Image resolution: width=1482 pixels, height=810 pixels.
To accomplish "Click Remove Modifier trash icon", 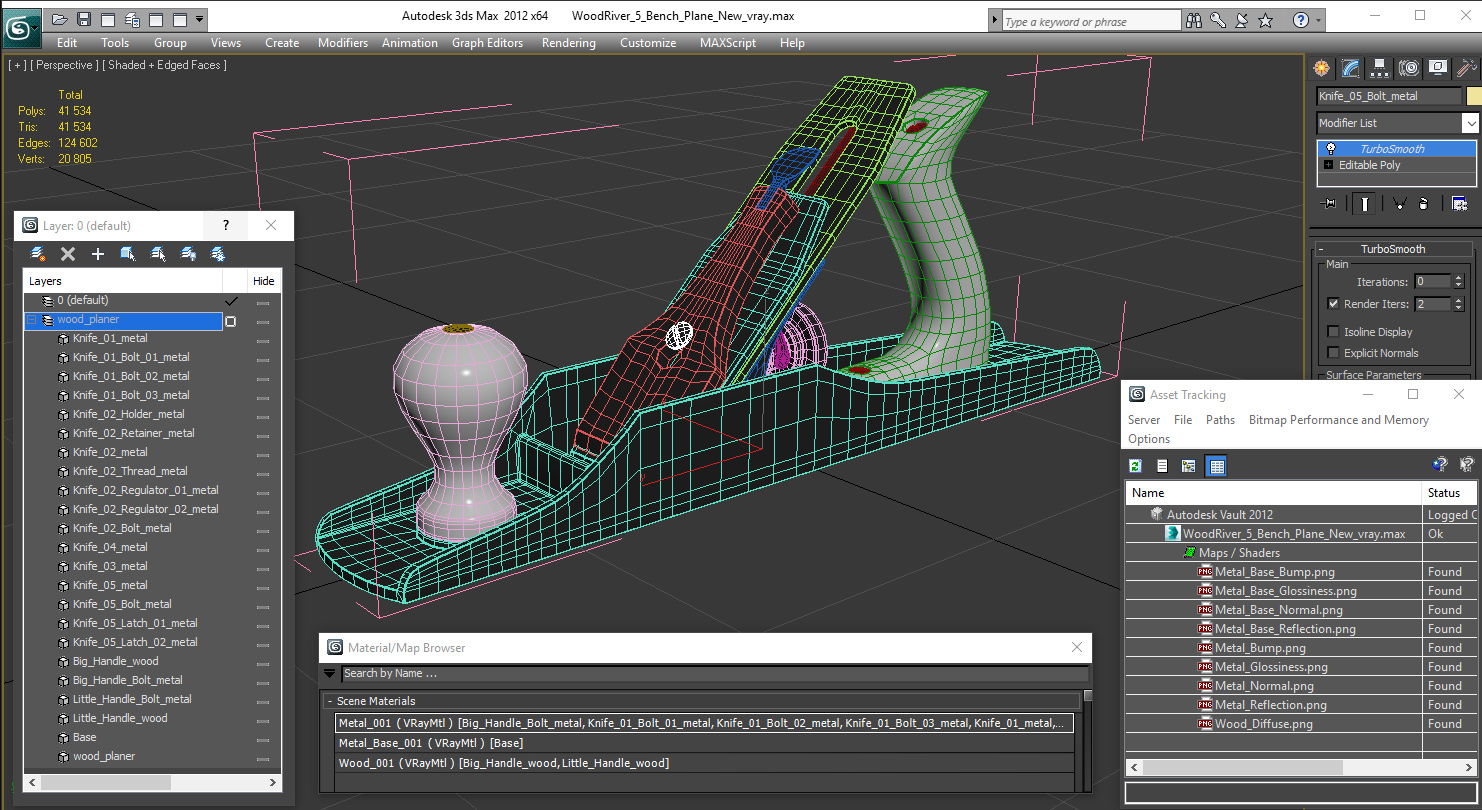I will coord(1423,204).
